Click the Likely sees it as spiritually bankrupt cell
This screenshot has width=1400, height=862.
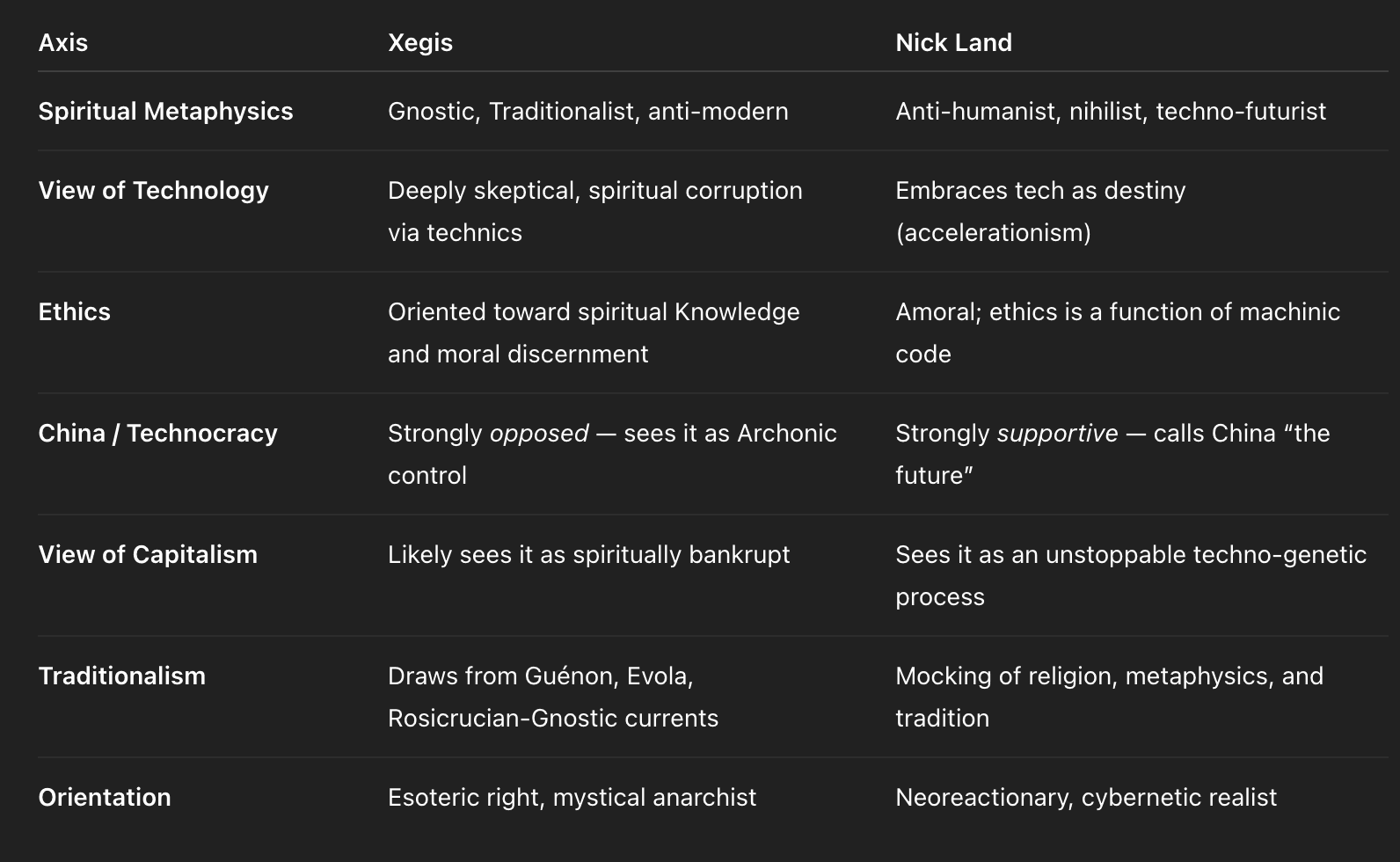click(589, 554)
